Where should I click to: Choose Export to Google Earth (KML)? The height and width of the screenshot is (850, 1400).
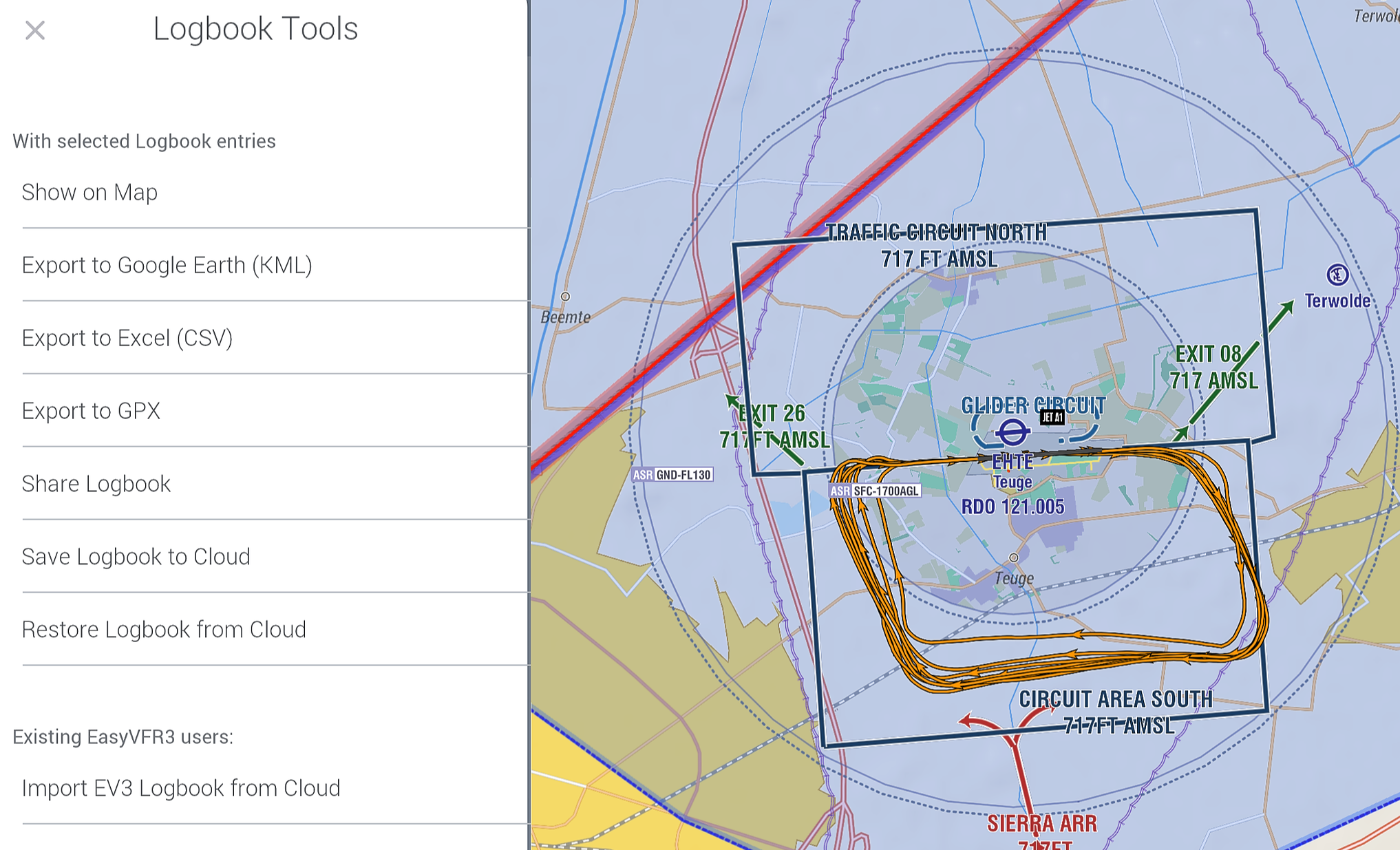(x=275, y=265)
